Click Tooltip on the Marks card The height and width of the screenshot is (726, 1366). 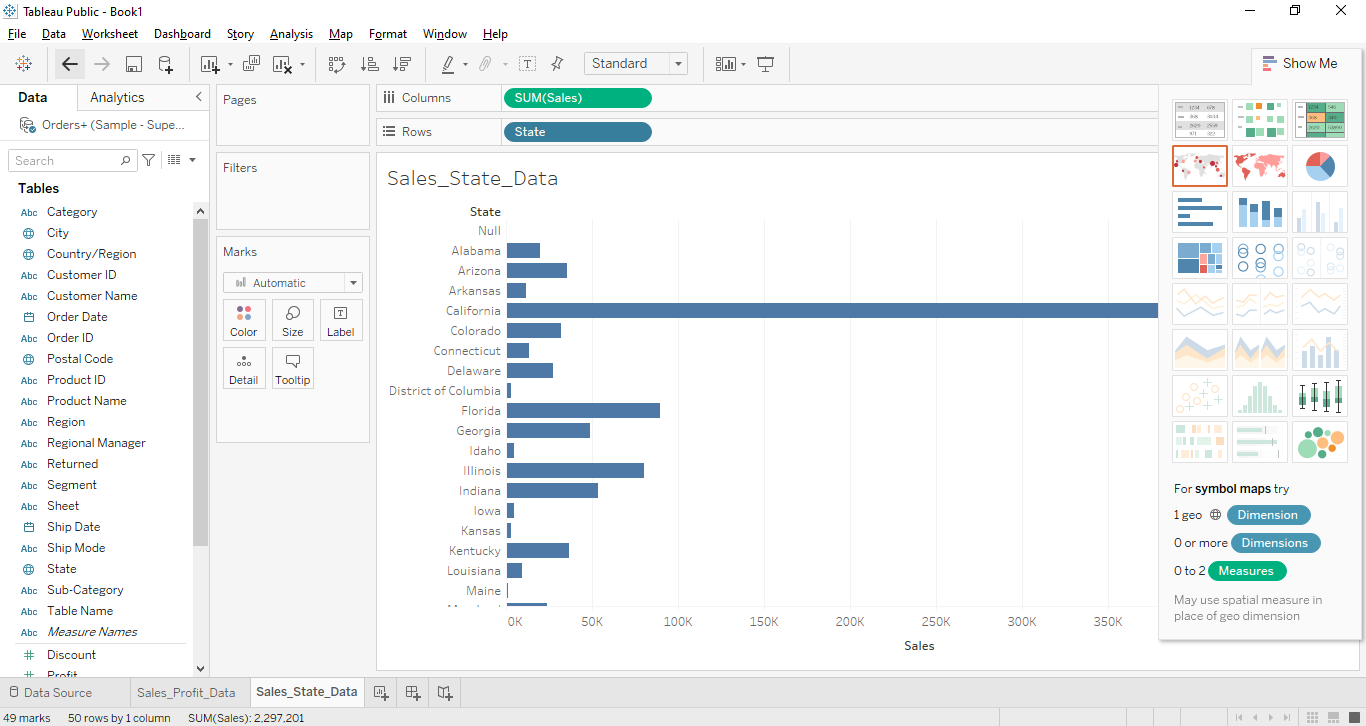[x=293, y=368]
